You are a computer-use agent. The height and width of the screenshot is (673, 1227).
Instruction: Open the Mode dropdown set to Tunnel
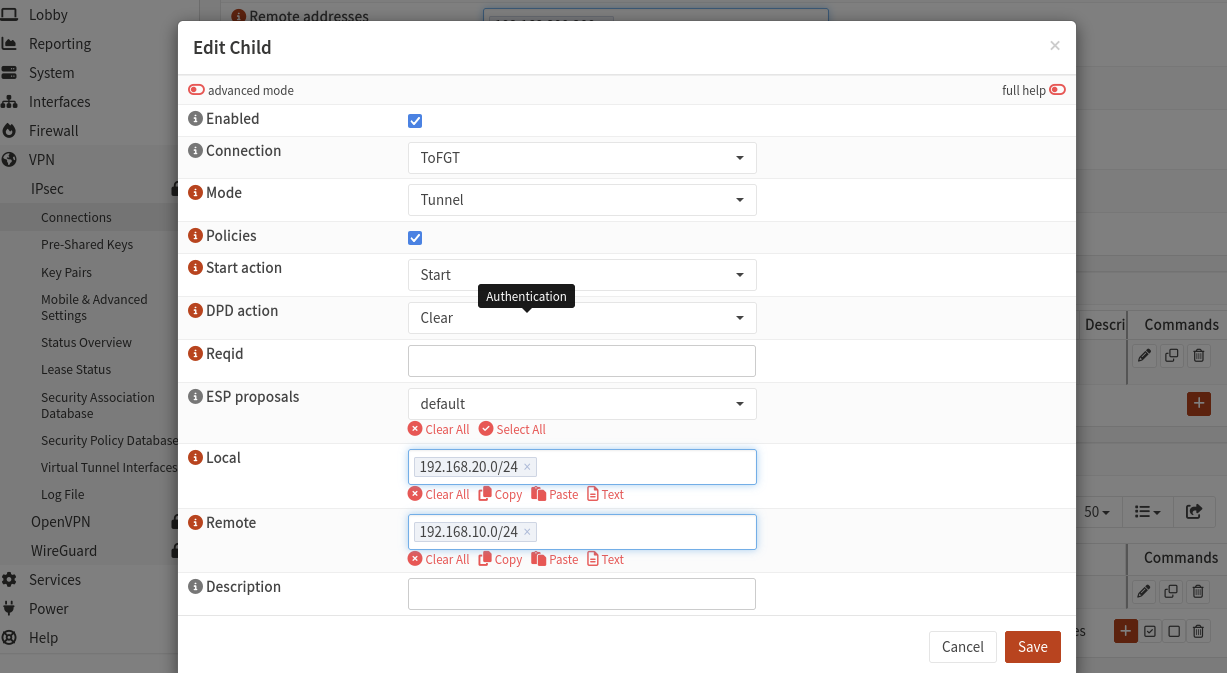(582, 200)
